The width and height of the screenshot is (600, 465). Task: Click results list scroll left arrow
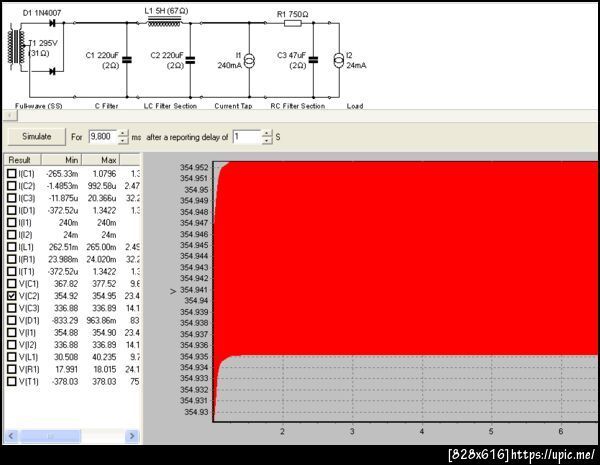click(11, 436)
